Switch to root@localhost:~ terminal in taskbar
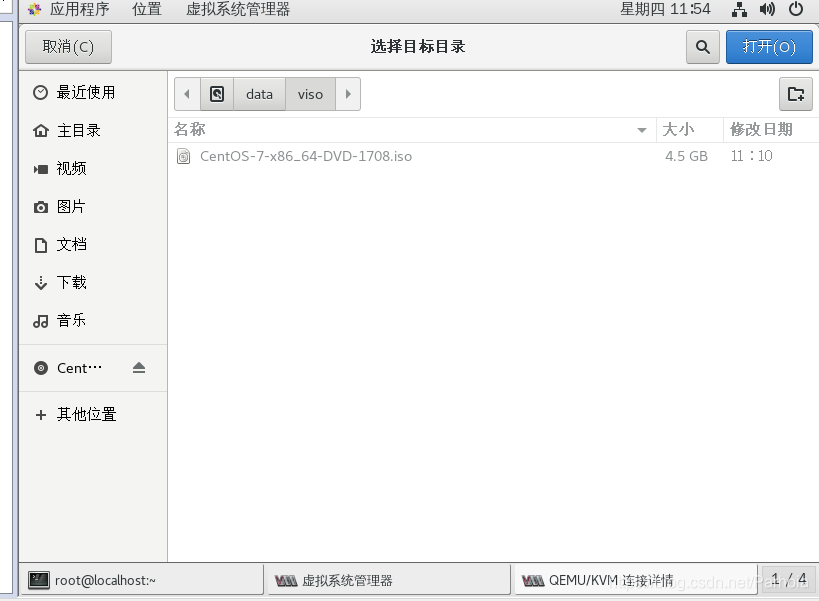The width and height of the screenshot is (819, 601). point(142,580)
